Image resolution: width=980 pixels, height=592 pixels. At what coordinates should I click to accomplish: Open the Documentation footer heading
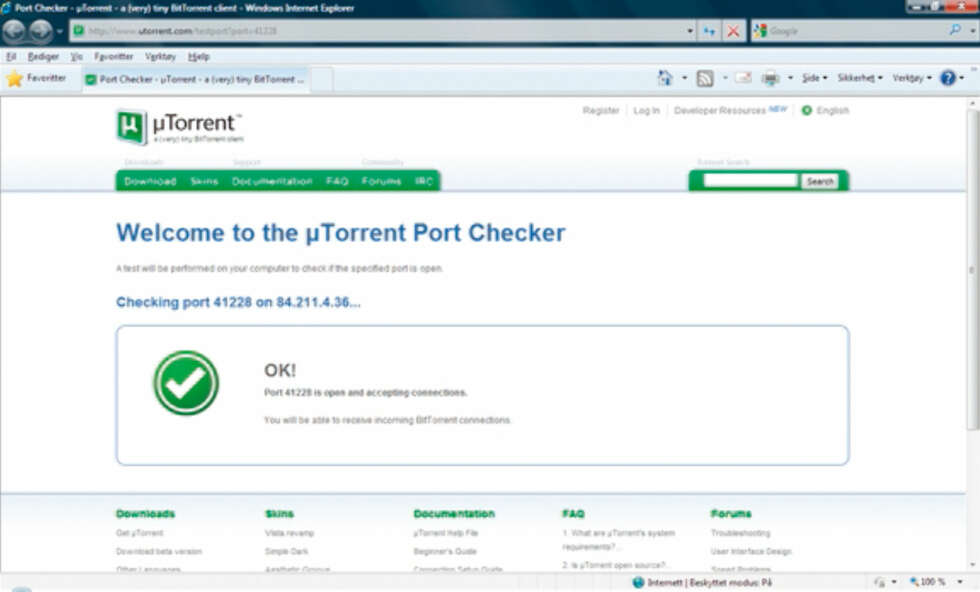(454, 514)
